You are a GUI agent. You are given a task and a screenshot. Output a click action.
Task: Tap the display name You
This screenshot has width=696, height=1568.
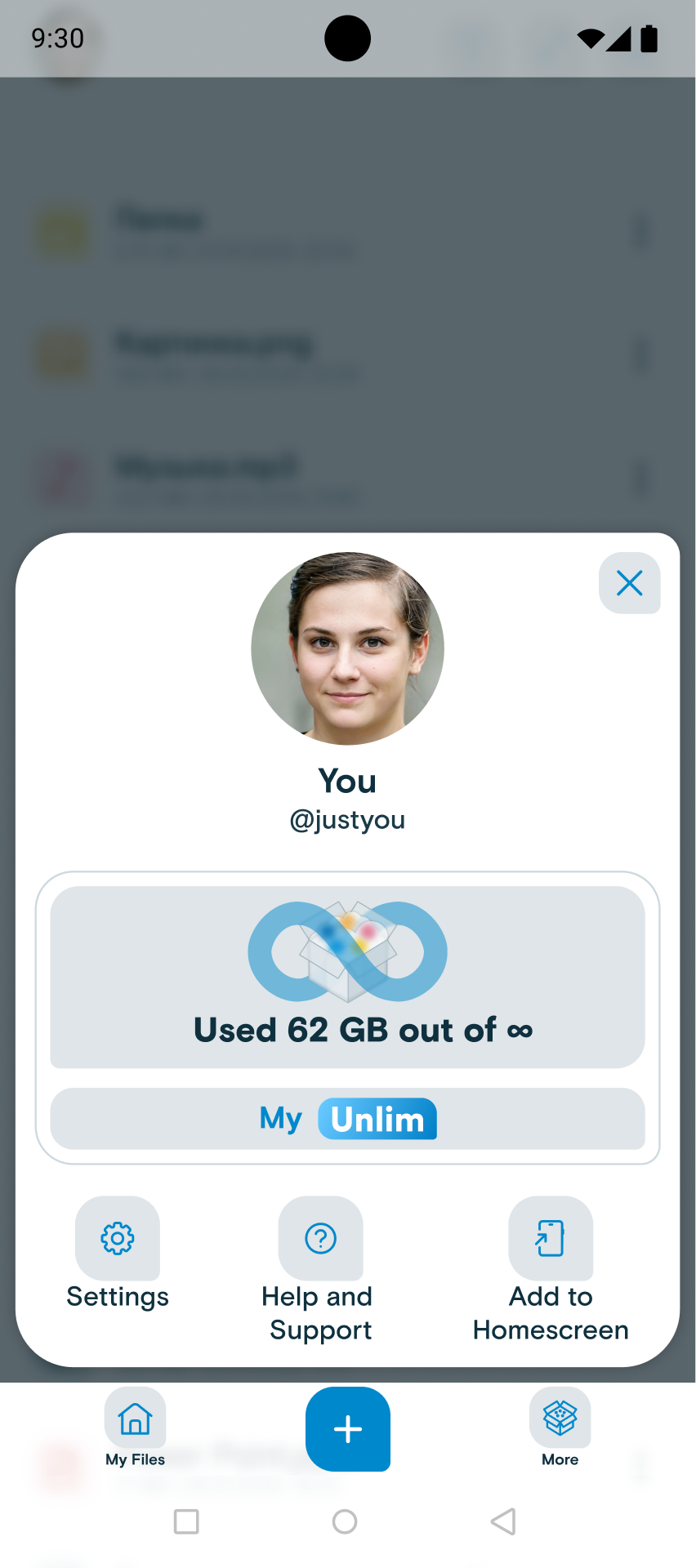point(347,781)
